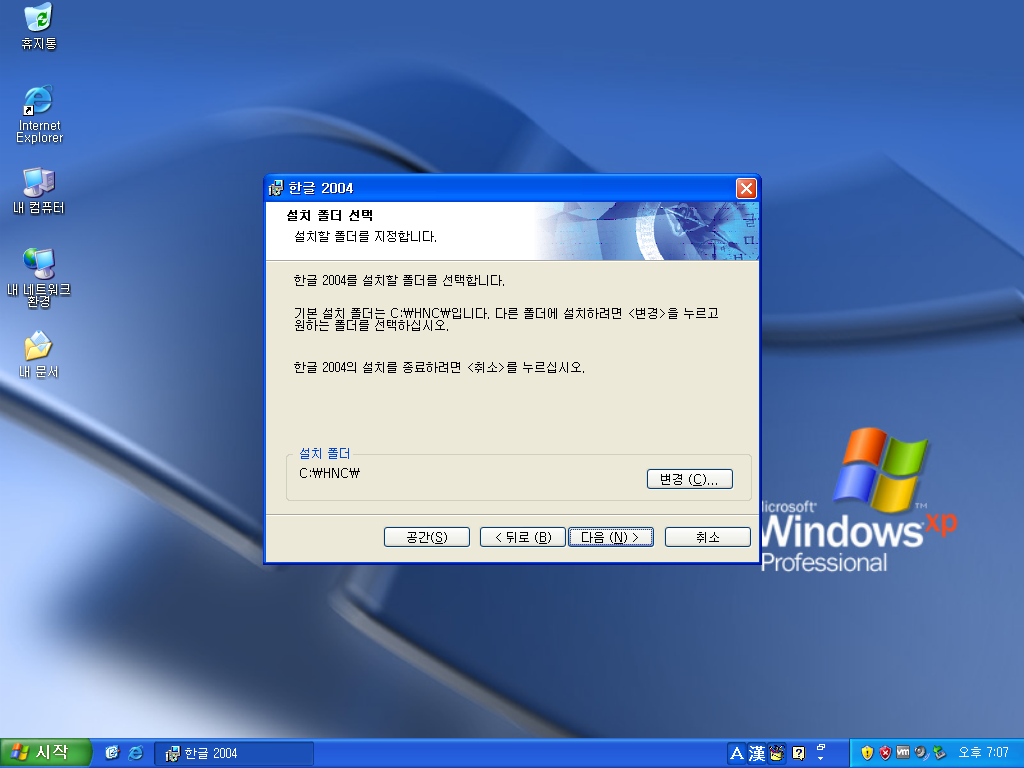This screenshot has height=768, width=1024.
Task: Select the My Documents (내 문서) icon
Action: pos(39,355)
